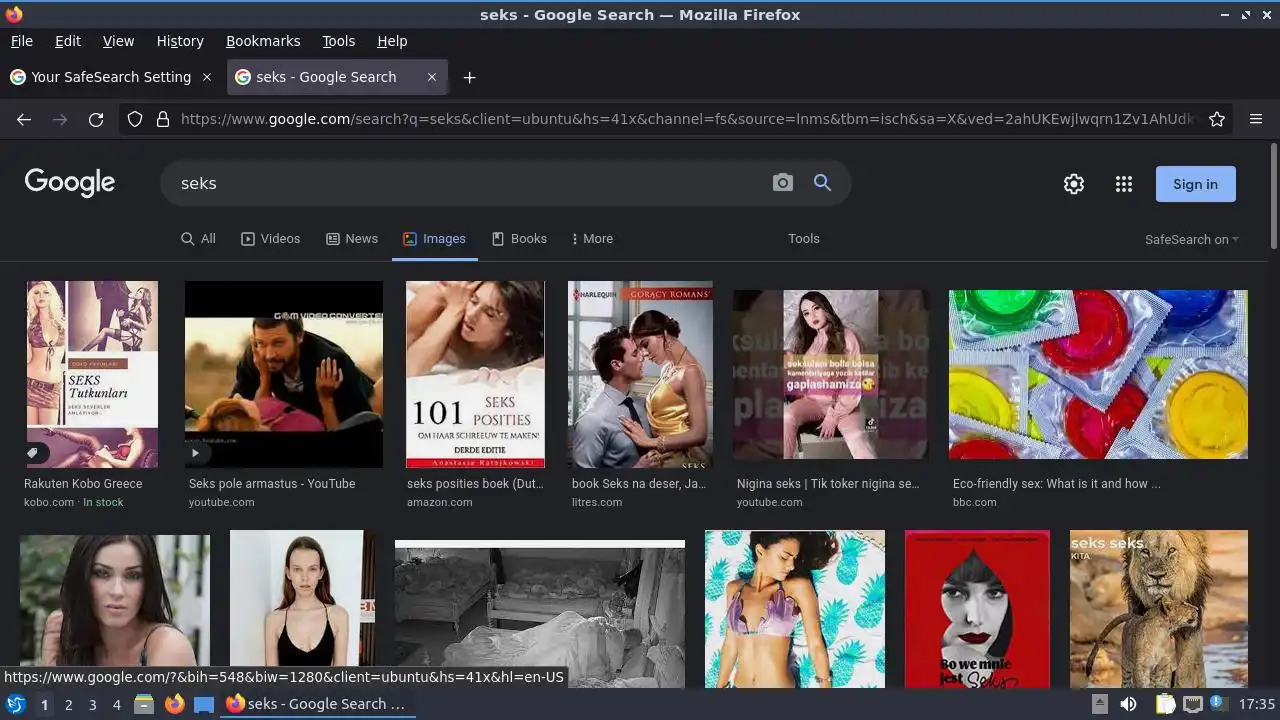Image resolution: width=1280 pixels, height=720 pixels.
Task: Click the play icon on YouTube thumbnail
Action: coord(195,453)
